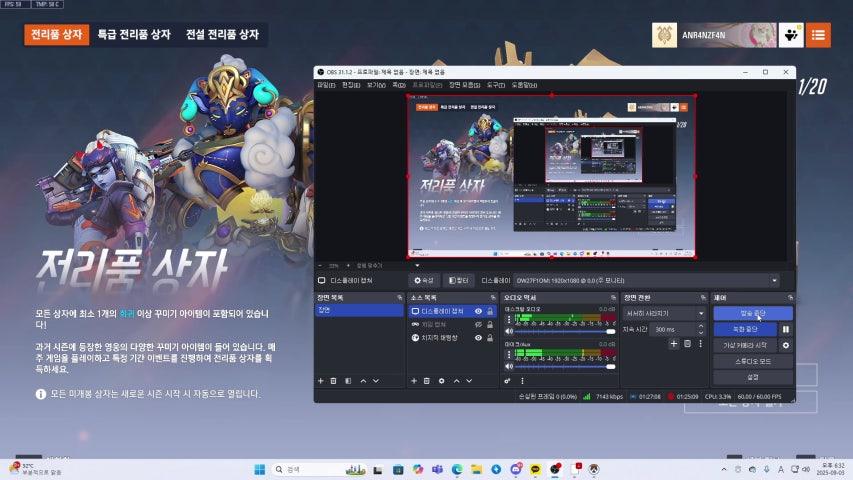Adjust 마이크/Aux volume slider
The image size is (853, 480).
click(x=565, y=366)
